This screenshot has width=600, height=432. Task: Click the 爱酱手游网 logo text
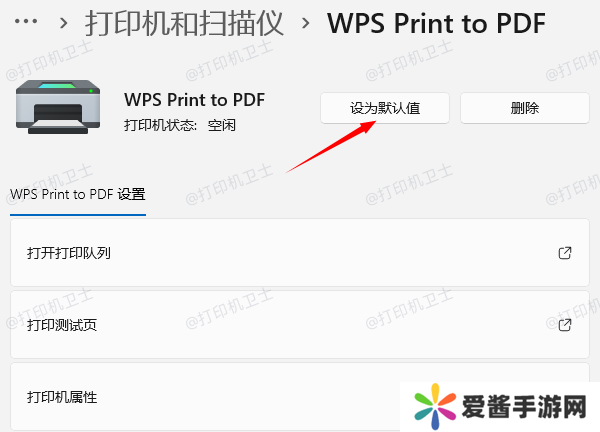coord(524,407)
